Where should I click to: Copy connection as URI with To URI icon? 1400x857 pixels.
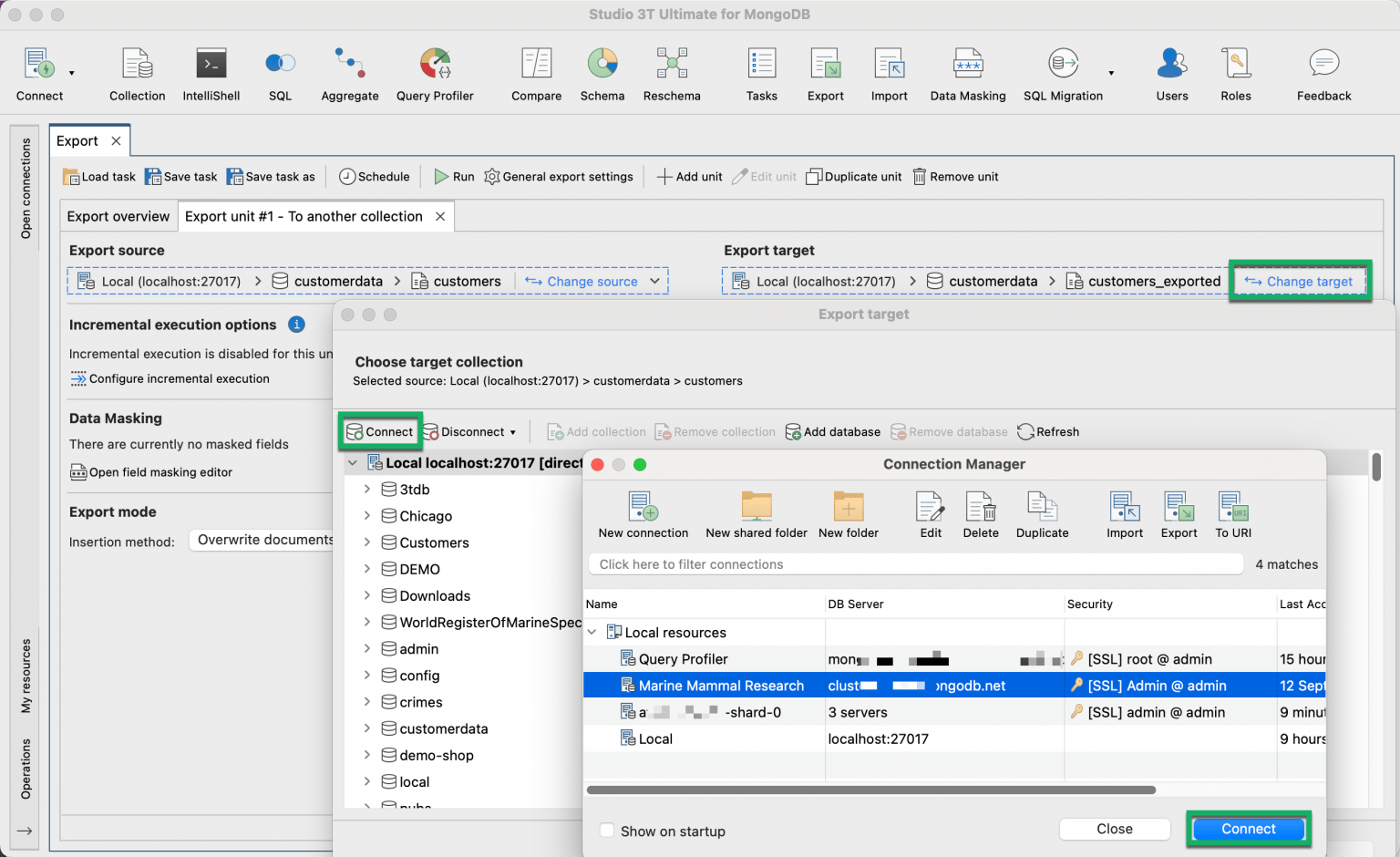[1232, 513]
